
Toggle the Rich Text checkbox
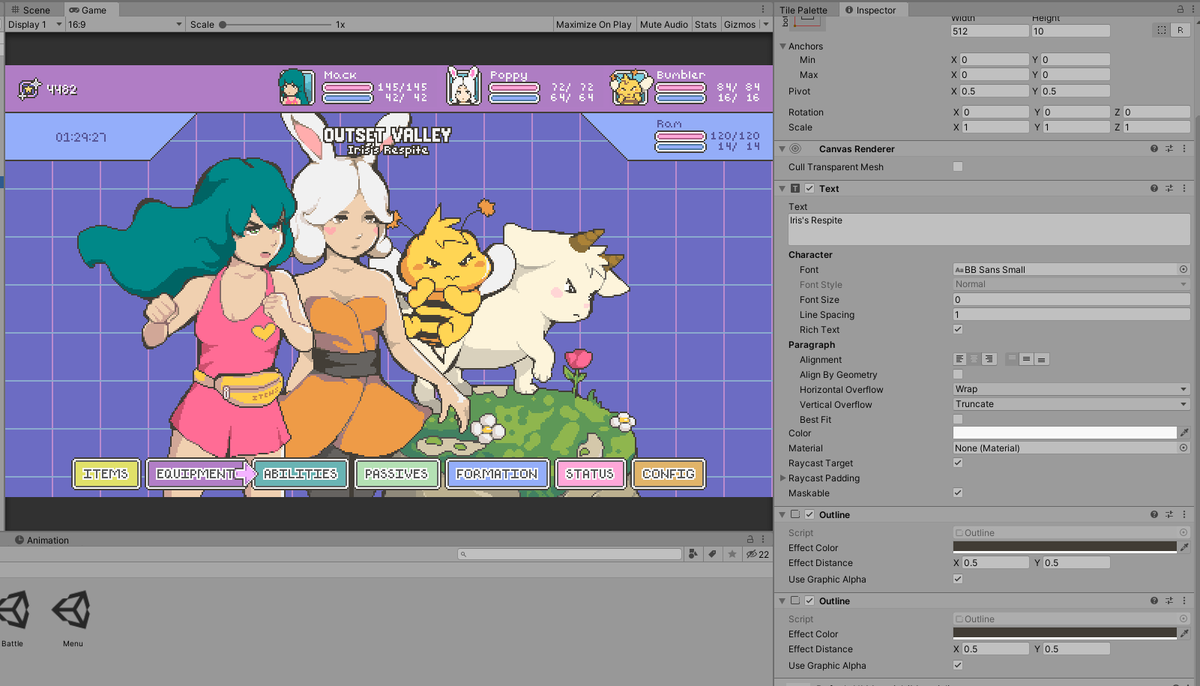[x=958, y=330]
